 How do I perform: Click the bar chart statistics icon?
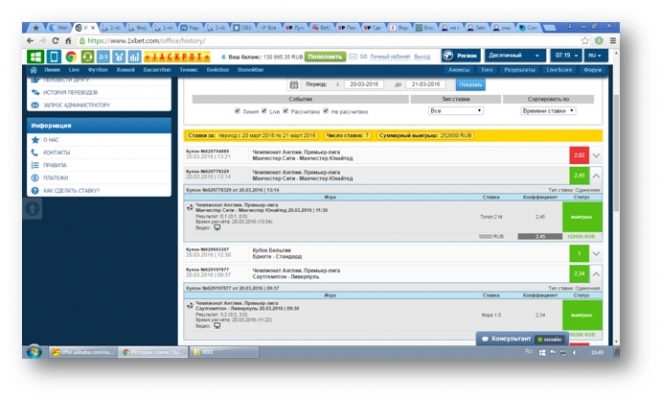134,56
